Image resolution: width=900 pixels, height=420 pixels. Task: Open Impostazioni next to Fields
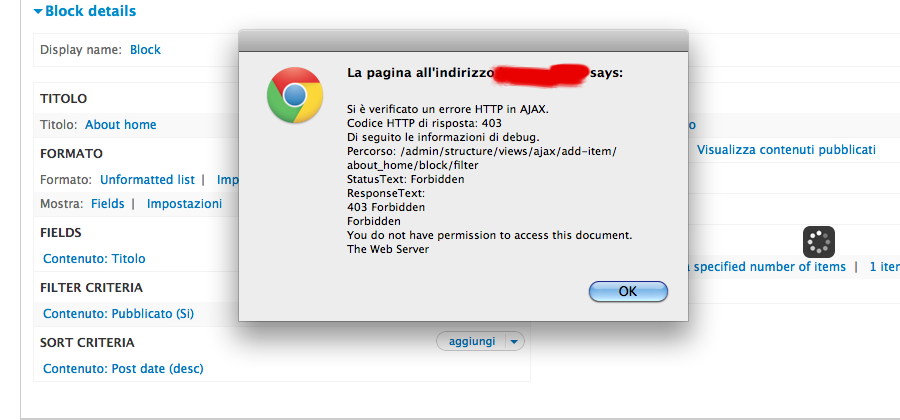(184, 204)
